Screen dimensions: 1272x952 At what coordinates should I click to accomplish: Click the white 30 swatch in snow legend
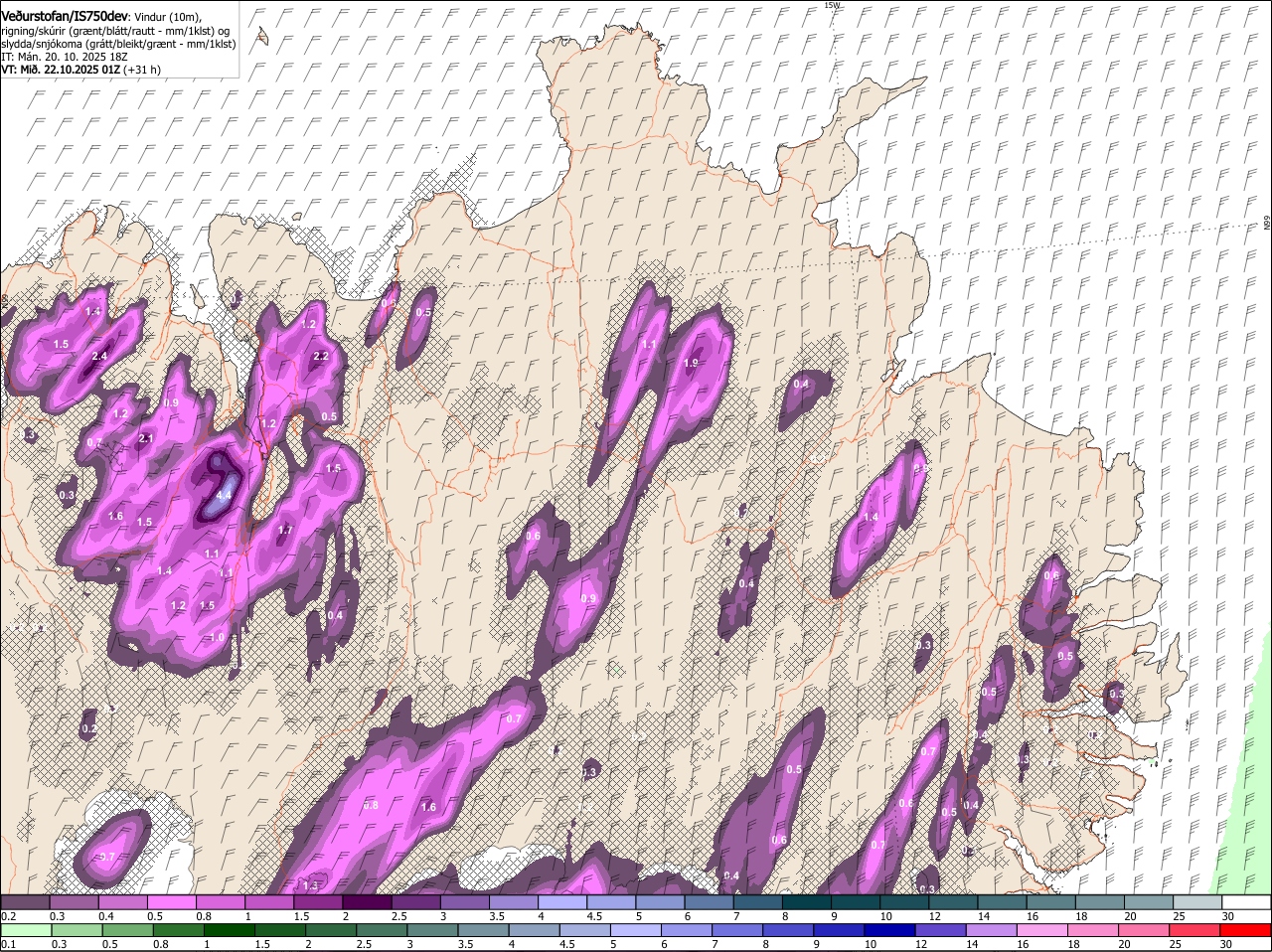1246,902
